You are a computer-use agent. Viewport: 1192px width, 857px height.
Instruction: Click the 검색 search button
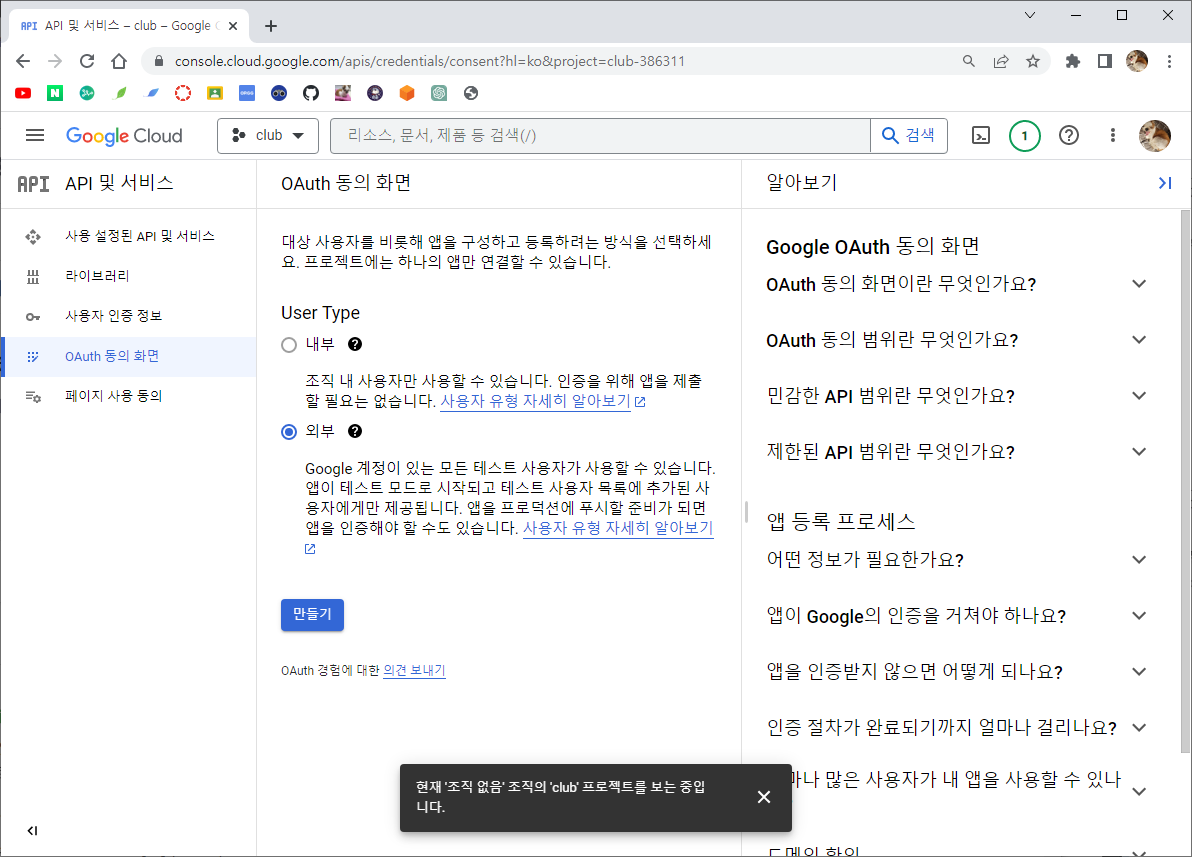coord(908,135)
